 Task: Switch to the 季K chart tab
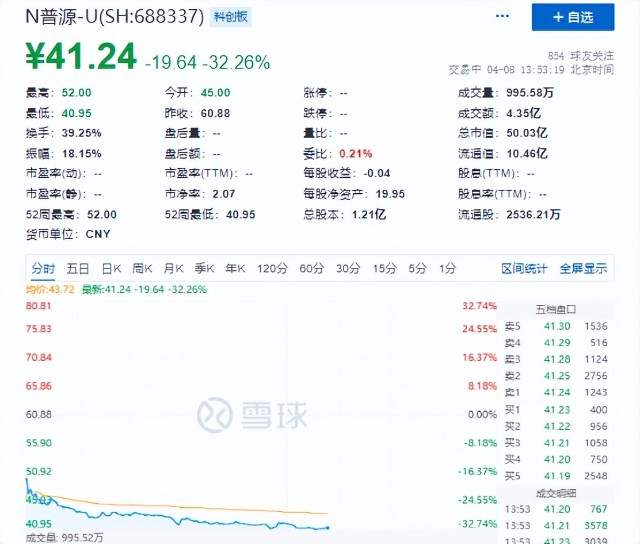[204, 269]
